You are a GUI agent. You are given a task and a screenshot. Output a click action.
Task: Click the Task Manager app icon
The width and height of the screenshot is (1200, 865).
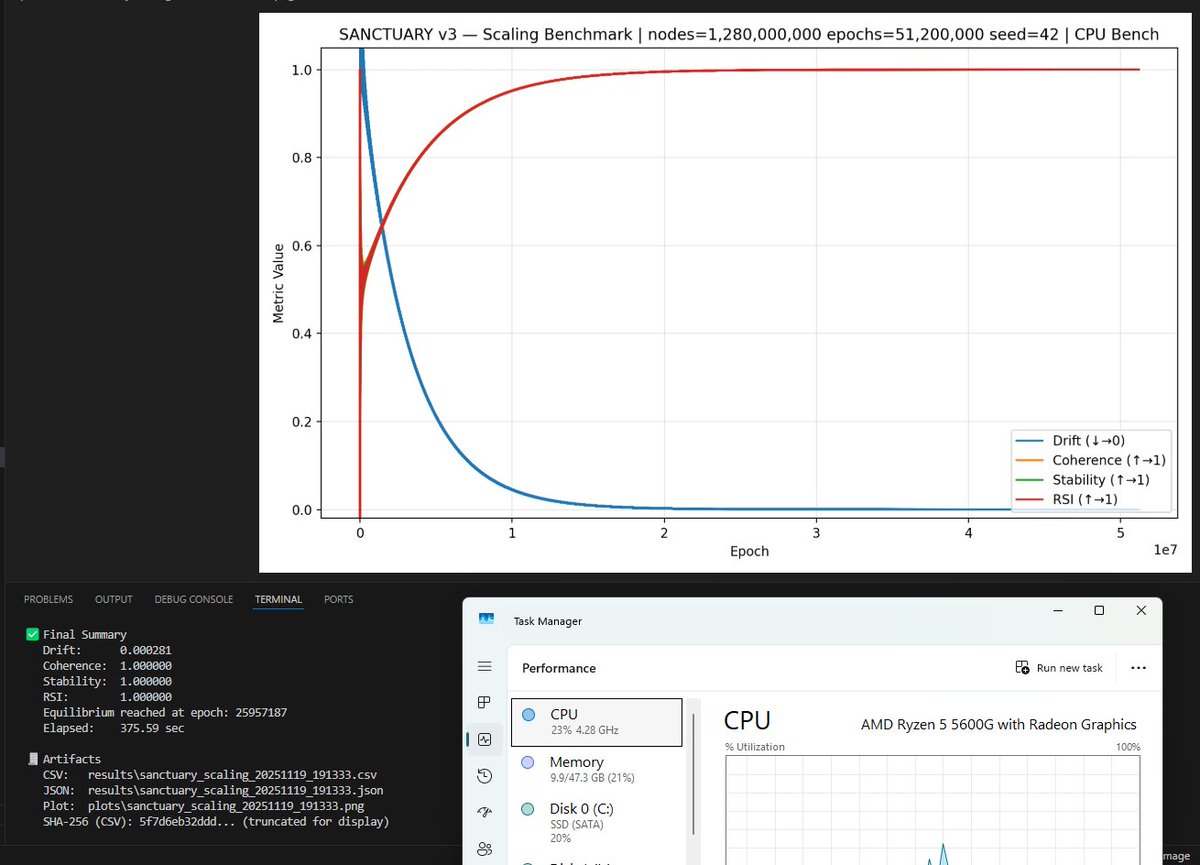point(486,619)
